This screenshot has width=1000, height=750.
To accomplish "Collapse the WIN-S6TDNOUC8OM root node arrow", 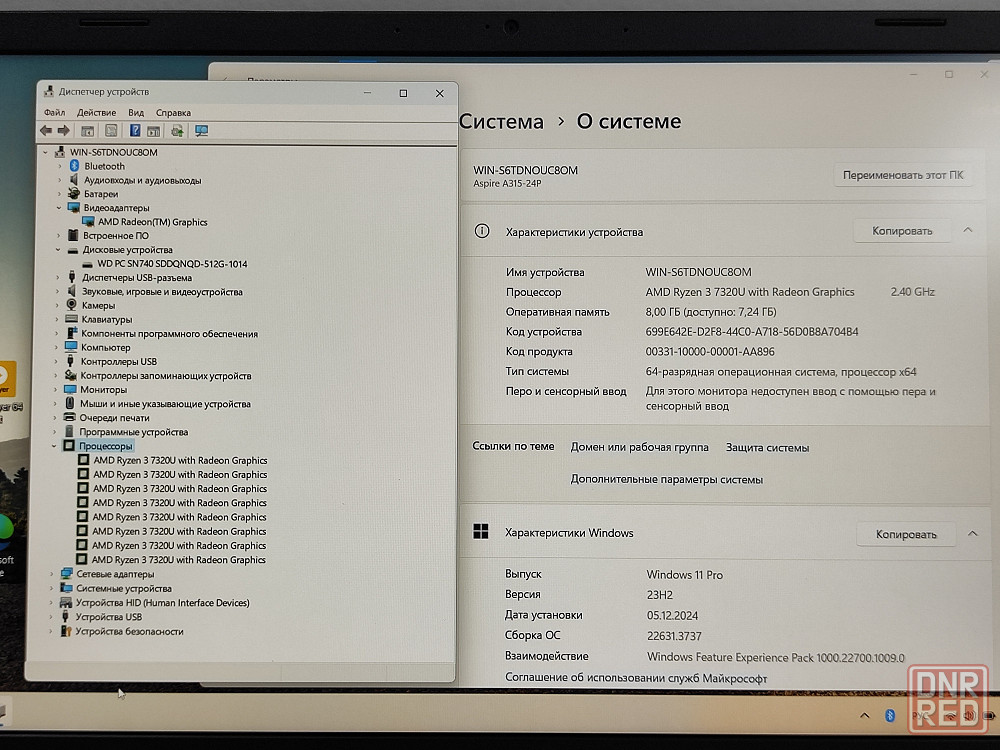I will coord(45,152).
